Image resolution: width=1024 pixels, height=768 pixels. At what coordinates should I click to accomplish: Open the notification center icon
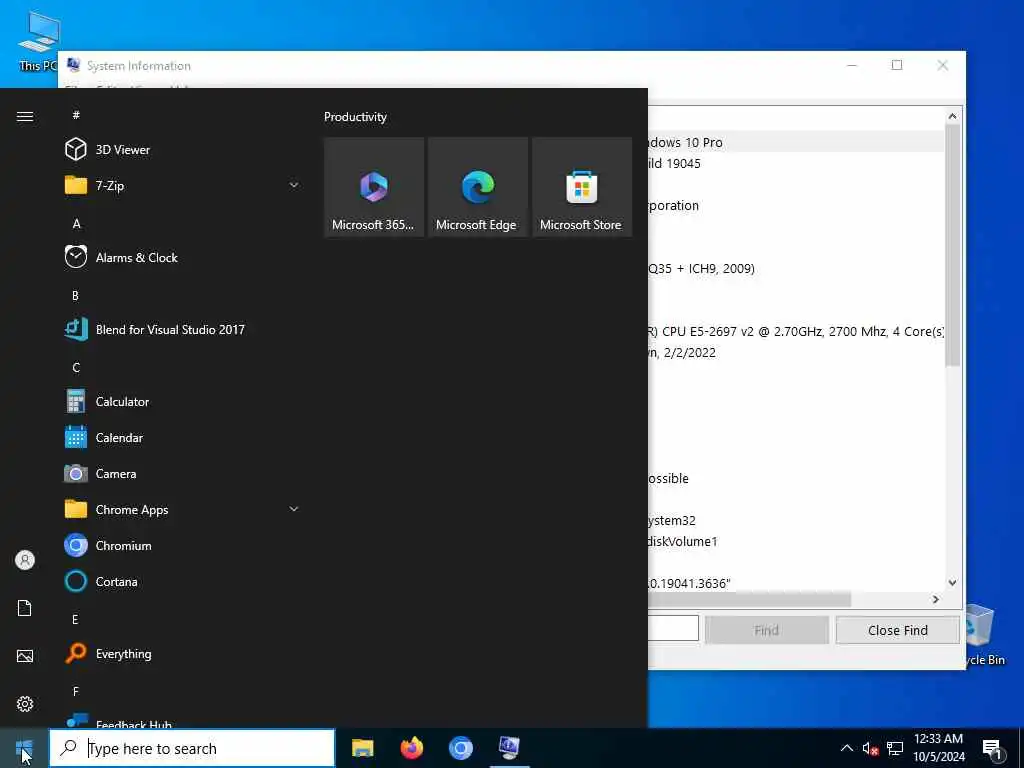click(992, 749)
